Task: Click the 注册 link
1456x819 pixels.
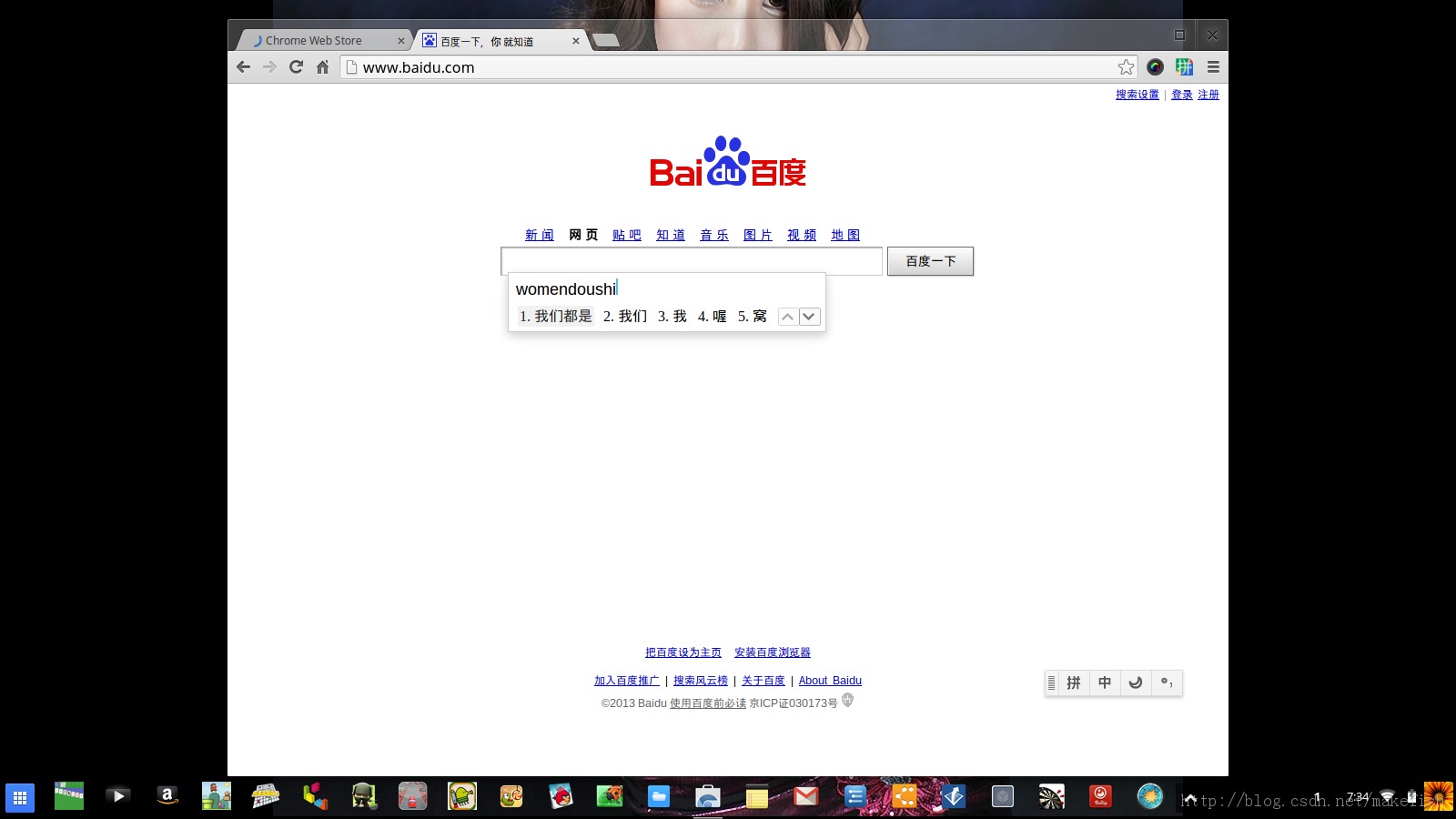Action: 1208,95
